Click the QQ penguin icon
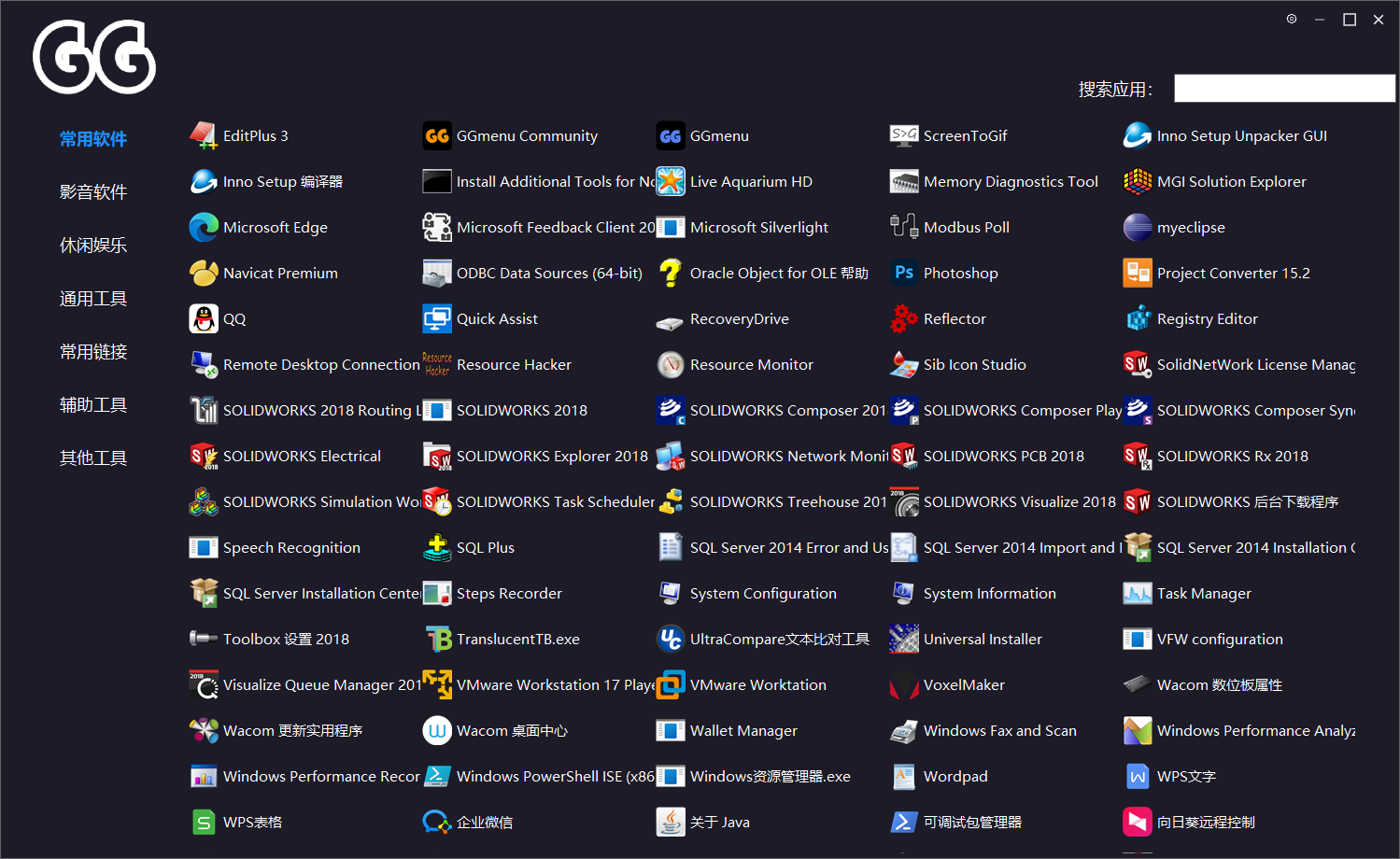This screenshot has height=859, width=1400. click(x=204, y=318)
